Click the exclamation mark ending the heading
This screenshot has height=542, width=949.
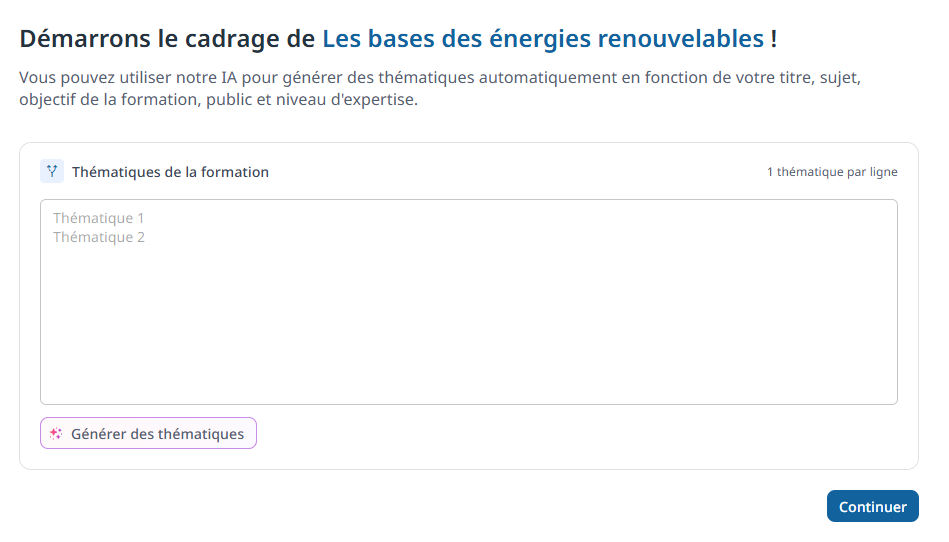[774, 39]
